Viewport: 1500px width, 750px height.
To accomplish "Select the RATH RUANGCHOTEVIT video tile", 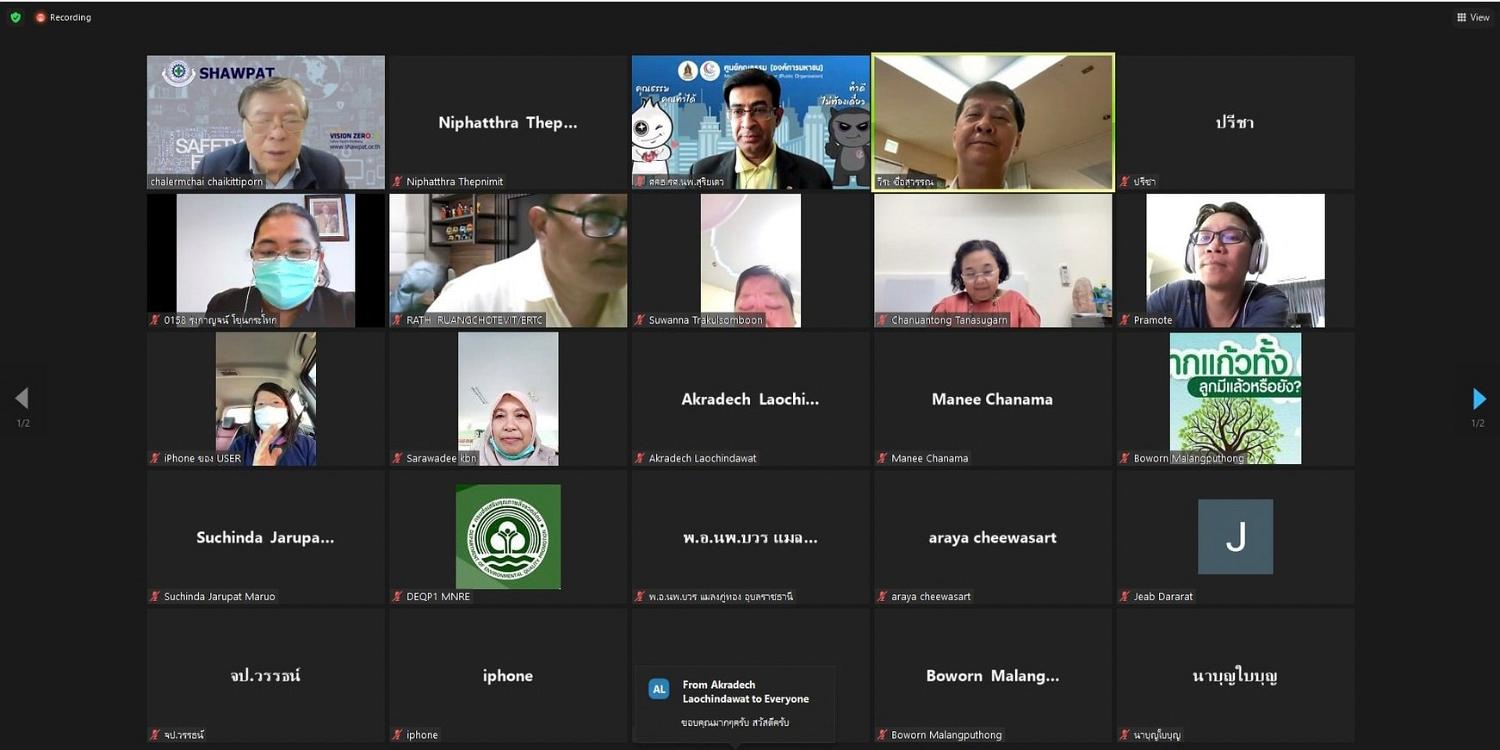I will coord(508,260).
